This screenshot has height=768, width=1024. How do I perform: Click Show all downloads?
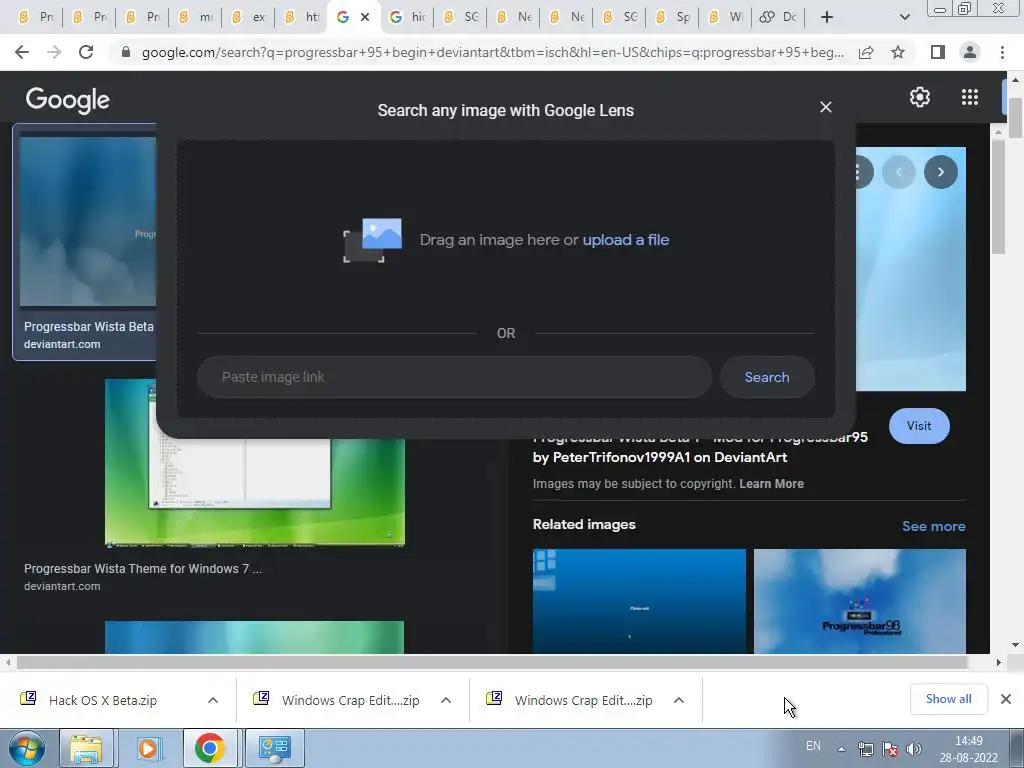(948, 699)
